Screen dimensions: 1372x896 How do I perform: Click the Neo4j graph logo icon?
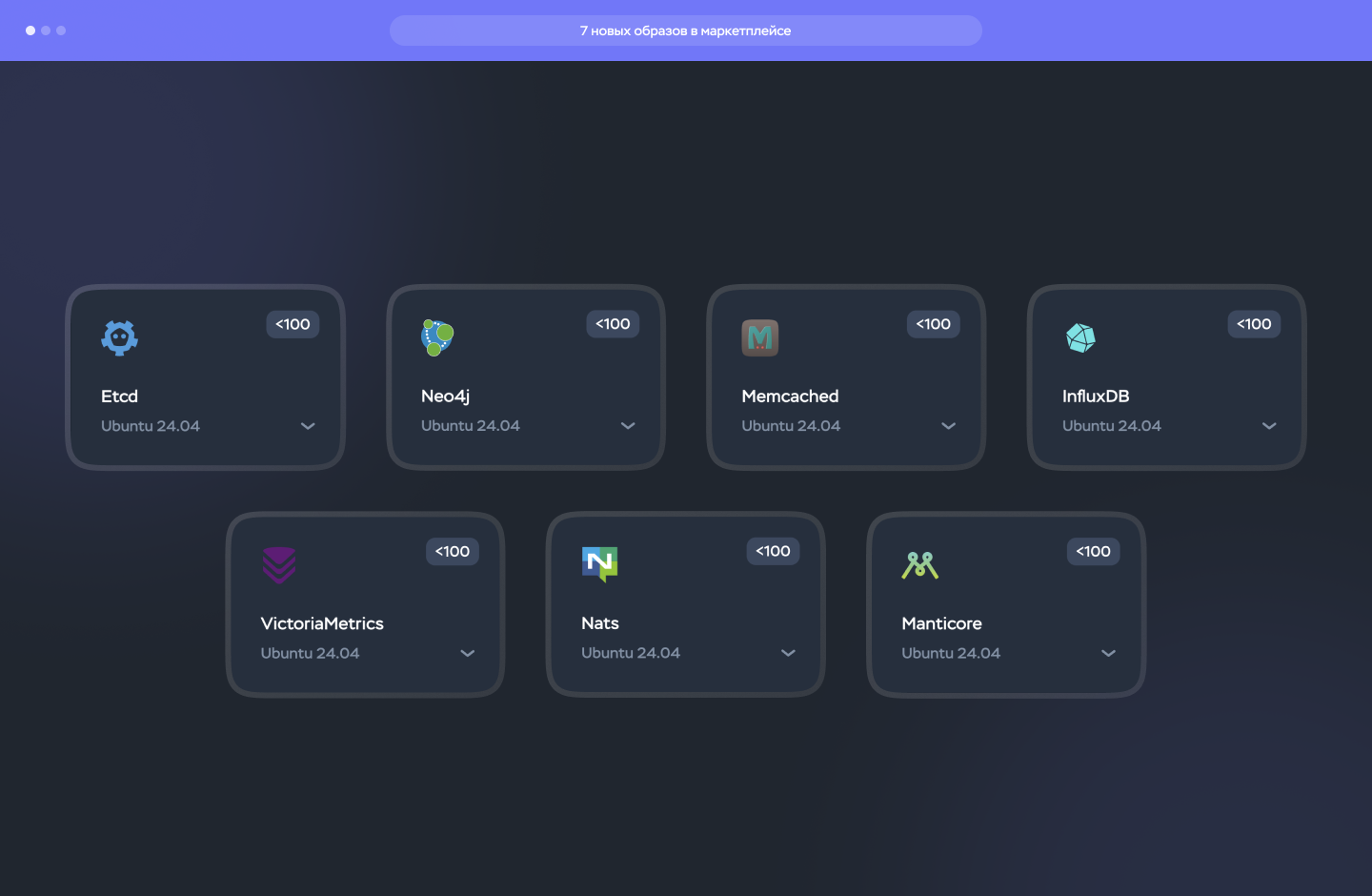click(x=437, y=337)
